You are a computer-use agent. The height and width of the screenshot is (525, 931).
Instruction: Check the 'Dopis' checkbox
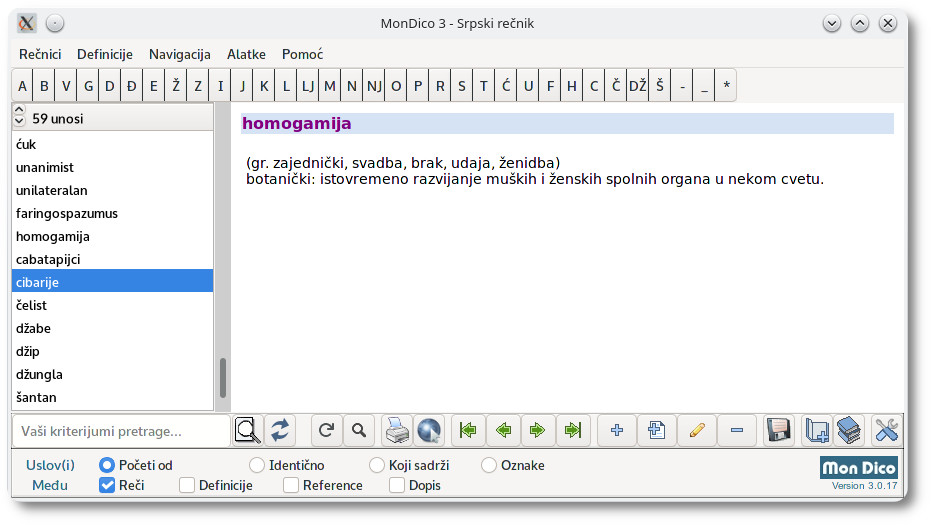tap(397, 485)
